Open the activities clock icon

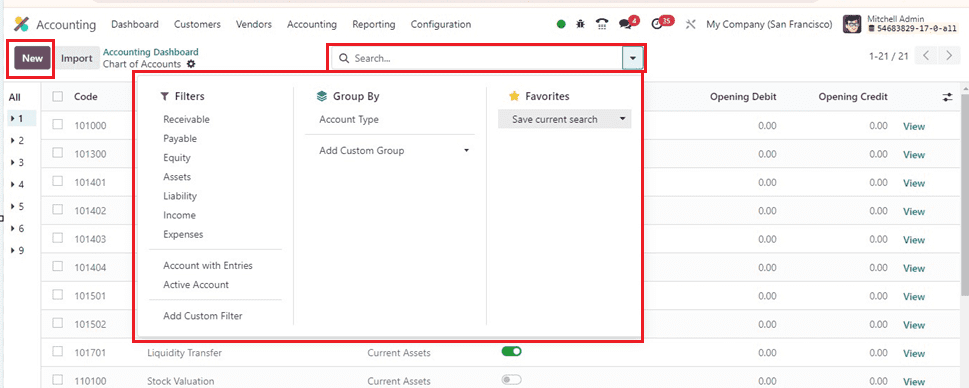pyautogui.click(x=657, y=25)
